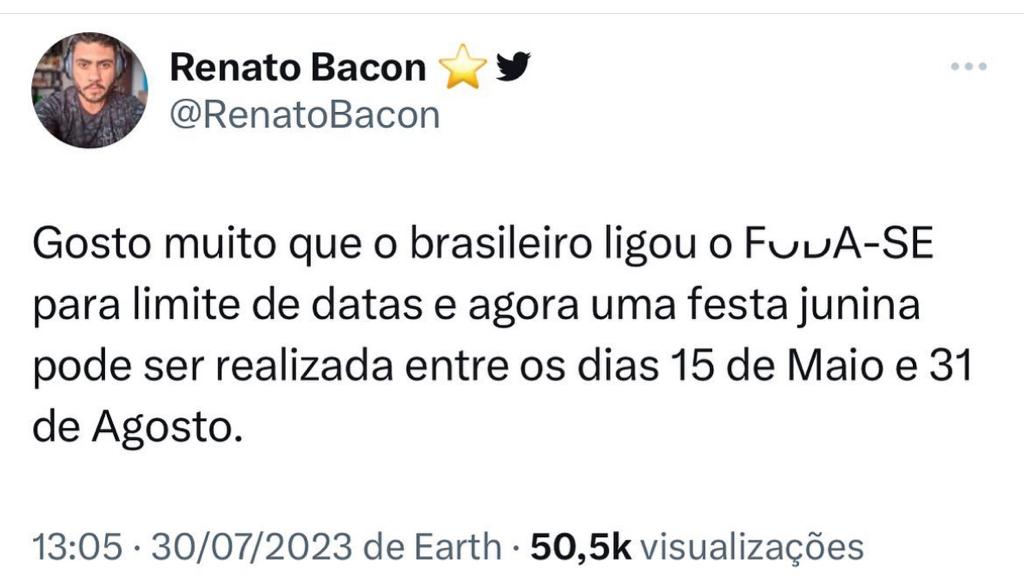Image resolution: width=1024 pixels, height=585 pixels.
Task: Click the 50,5k view count number
Action: (581, 547)
